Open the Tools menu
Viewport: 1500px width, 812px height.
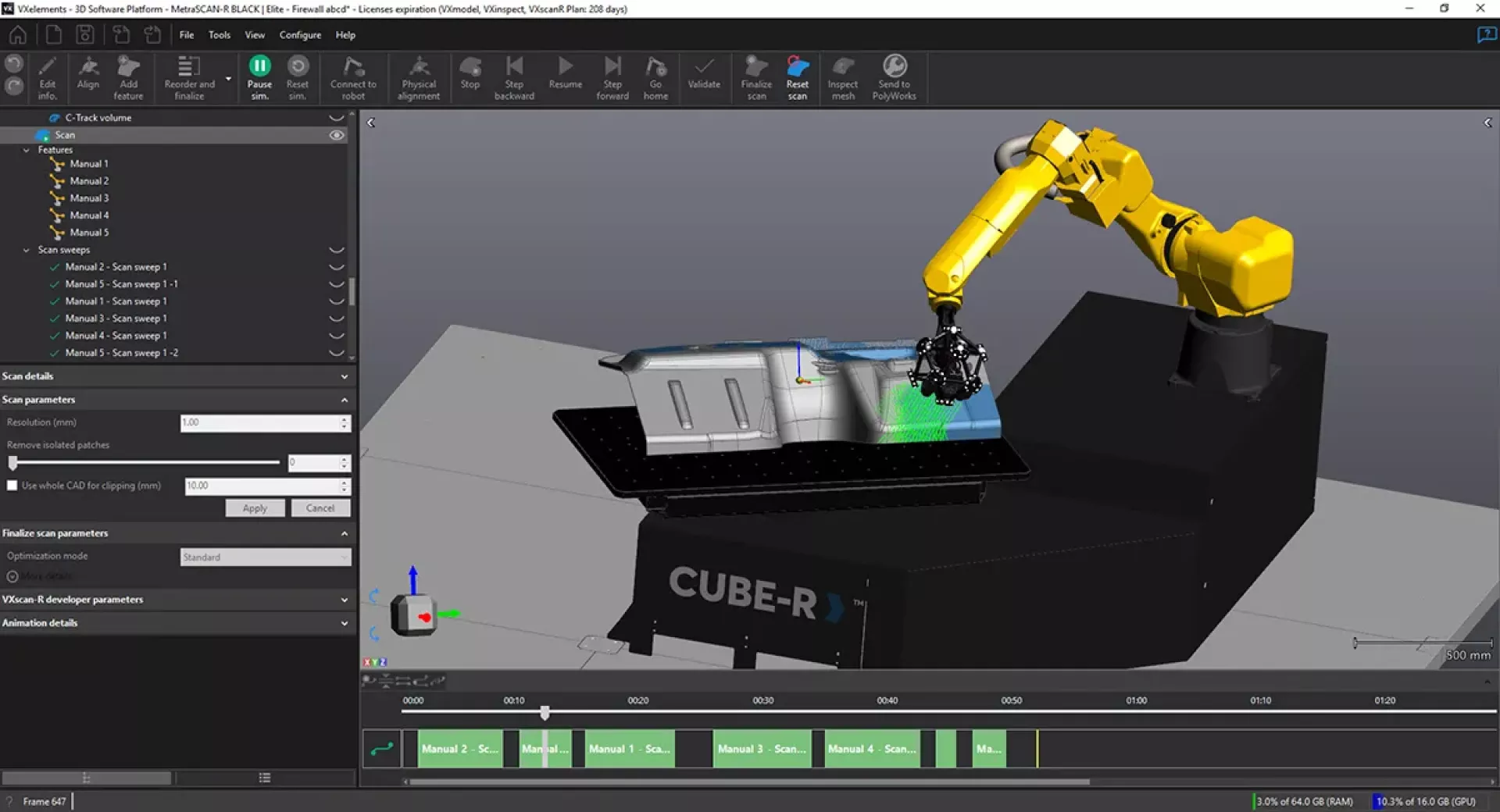(x=219, y=35)
